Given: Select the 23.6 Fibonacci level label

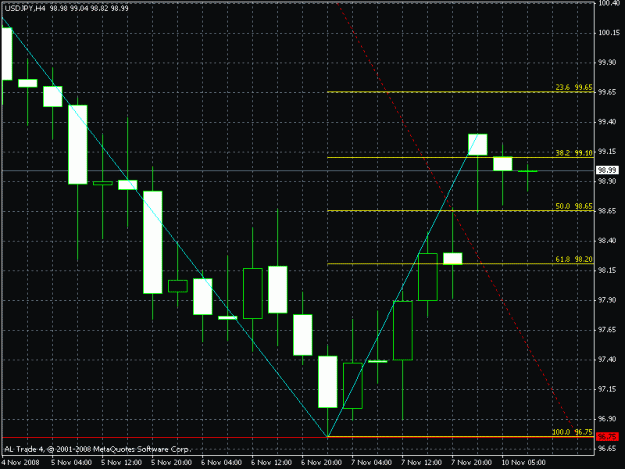Looking at the screenshot, I should pyautogui.click(x=574, y=87).
